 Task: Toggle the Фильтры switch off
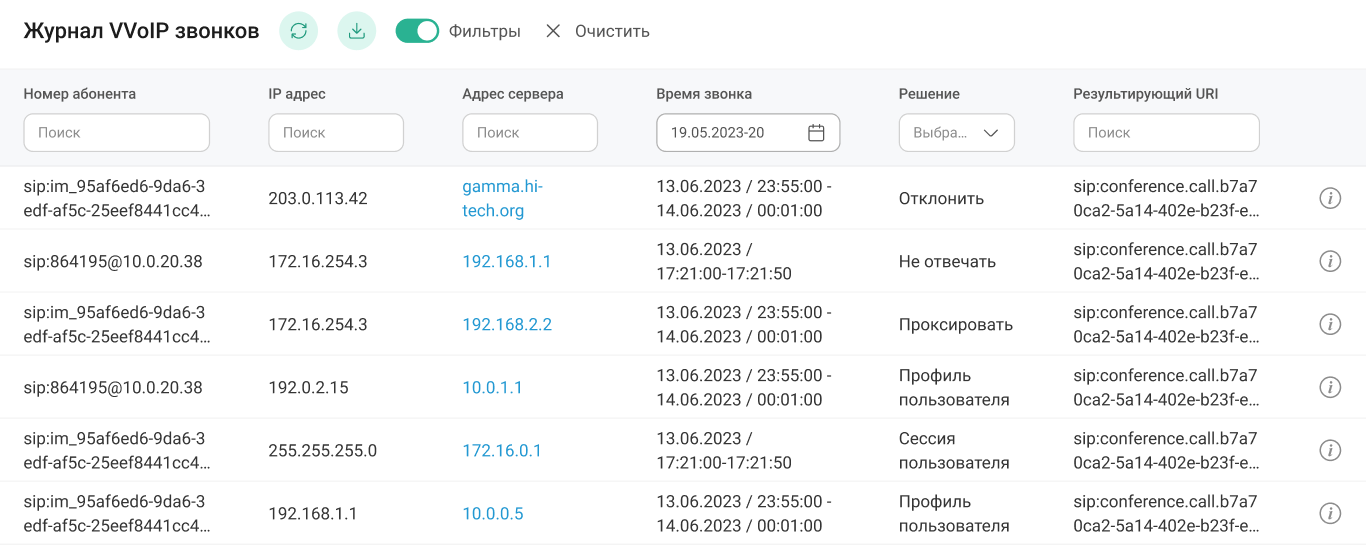click(x=417, y=31)
